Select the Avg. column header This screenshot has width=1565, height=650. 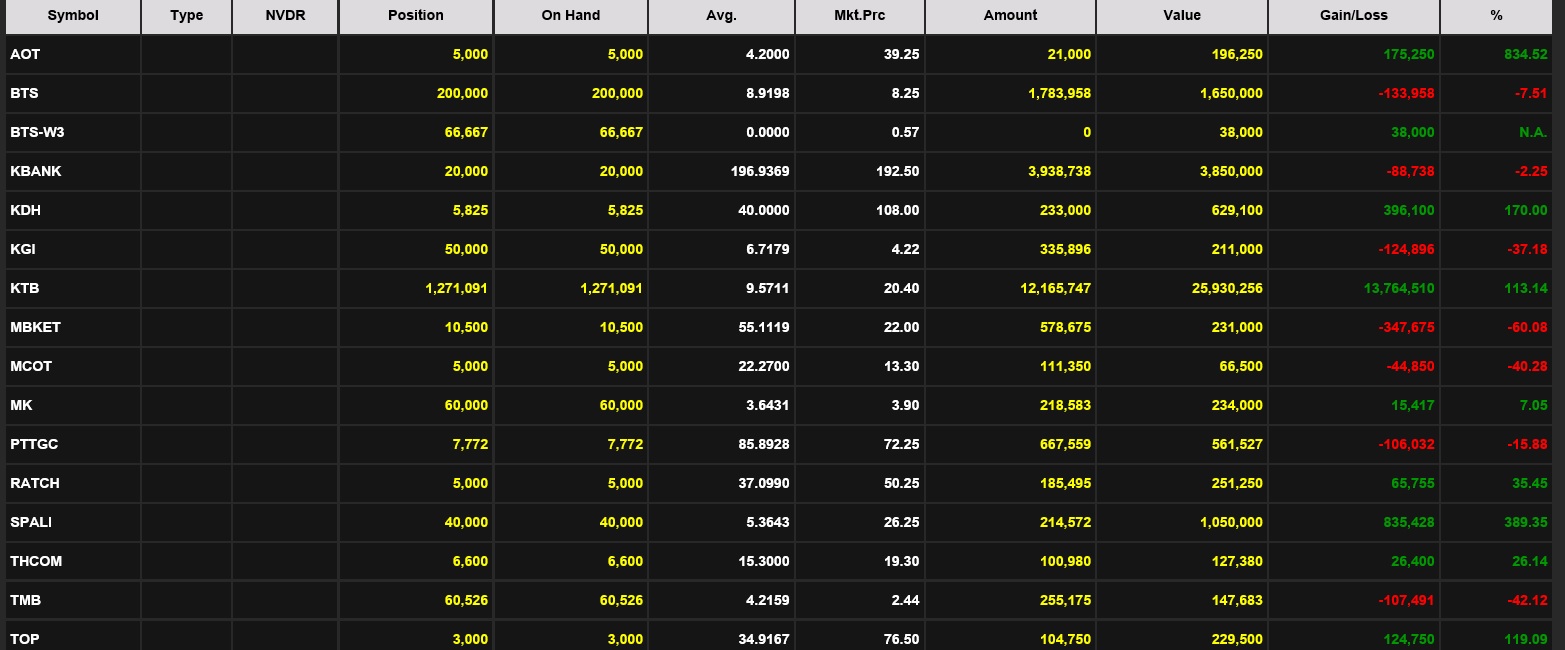tap(721, 16)
